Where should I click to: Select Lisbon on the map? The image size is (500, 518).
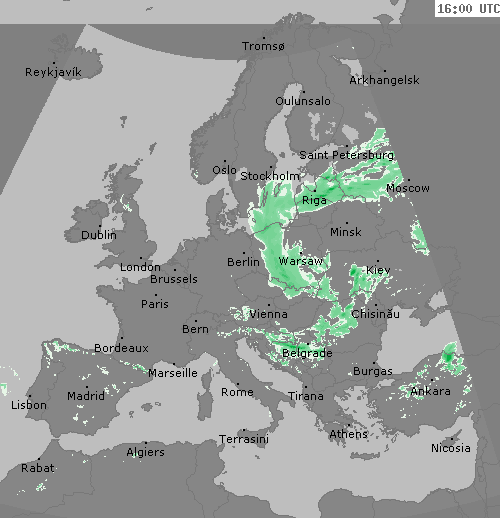tap(29, 405)
